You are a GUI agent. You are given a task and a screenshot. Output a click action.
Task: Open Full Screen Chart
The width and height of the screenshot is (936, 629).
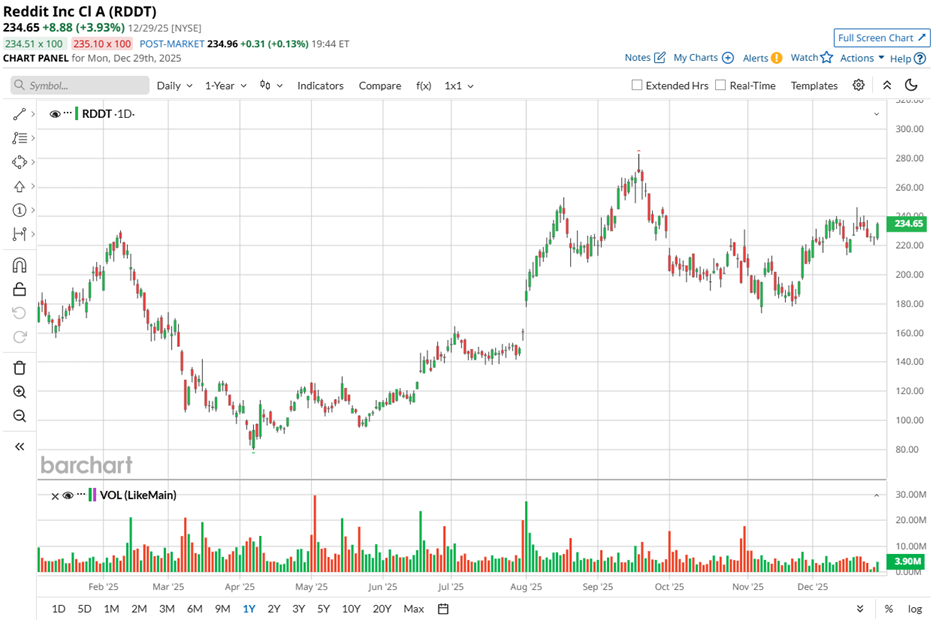(882, 38)
